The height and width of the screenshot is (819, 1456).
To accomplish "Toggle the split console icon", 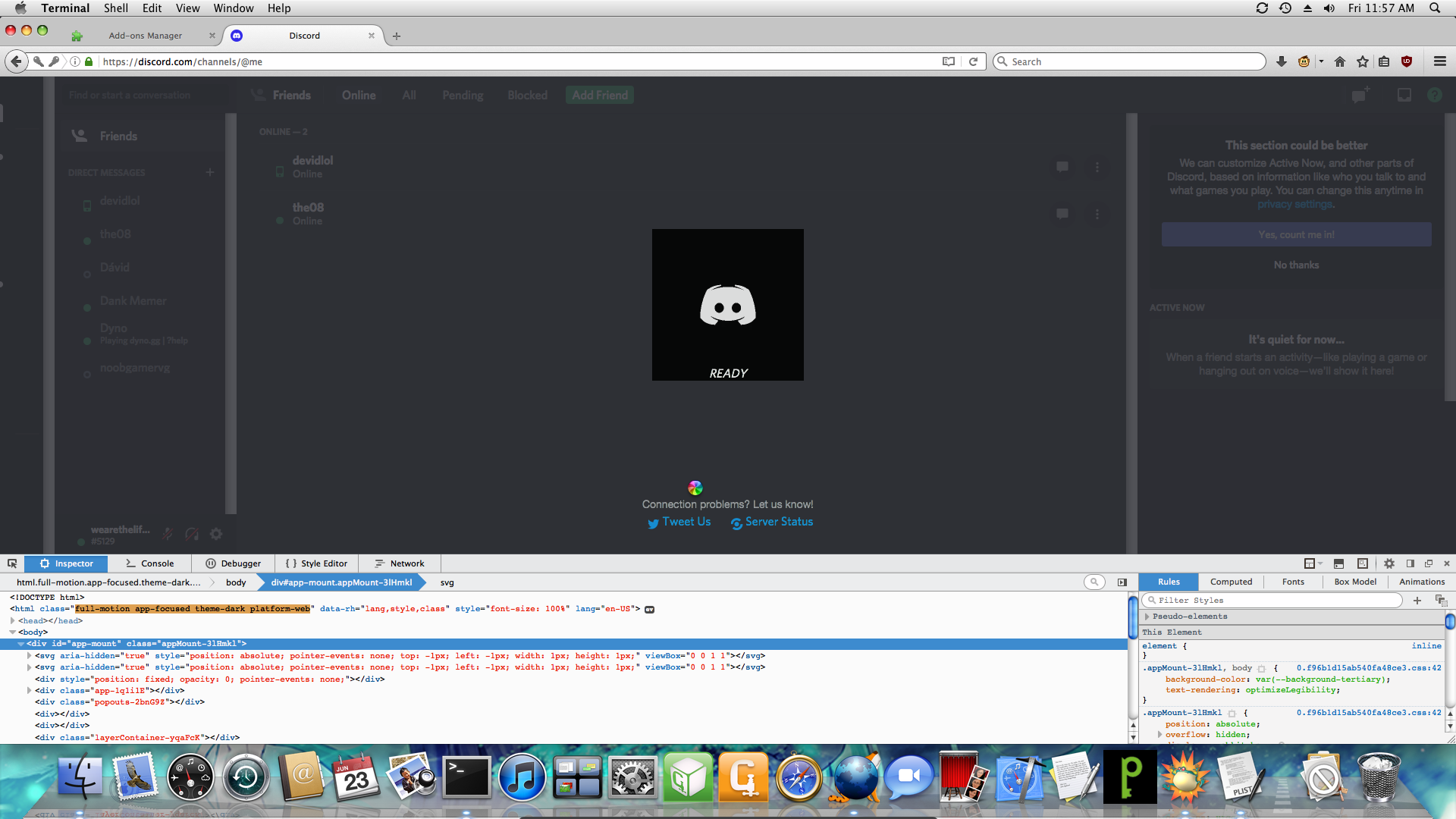I will (1338, 563).
